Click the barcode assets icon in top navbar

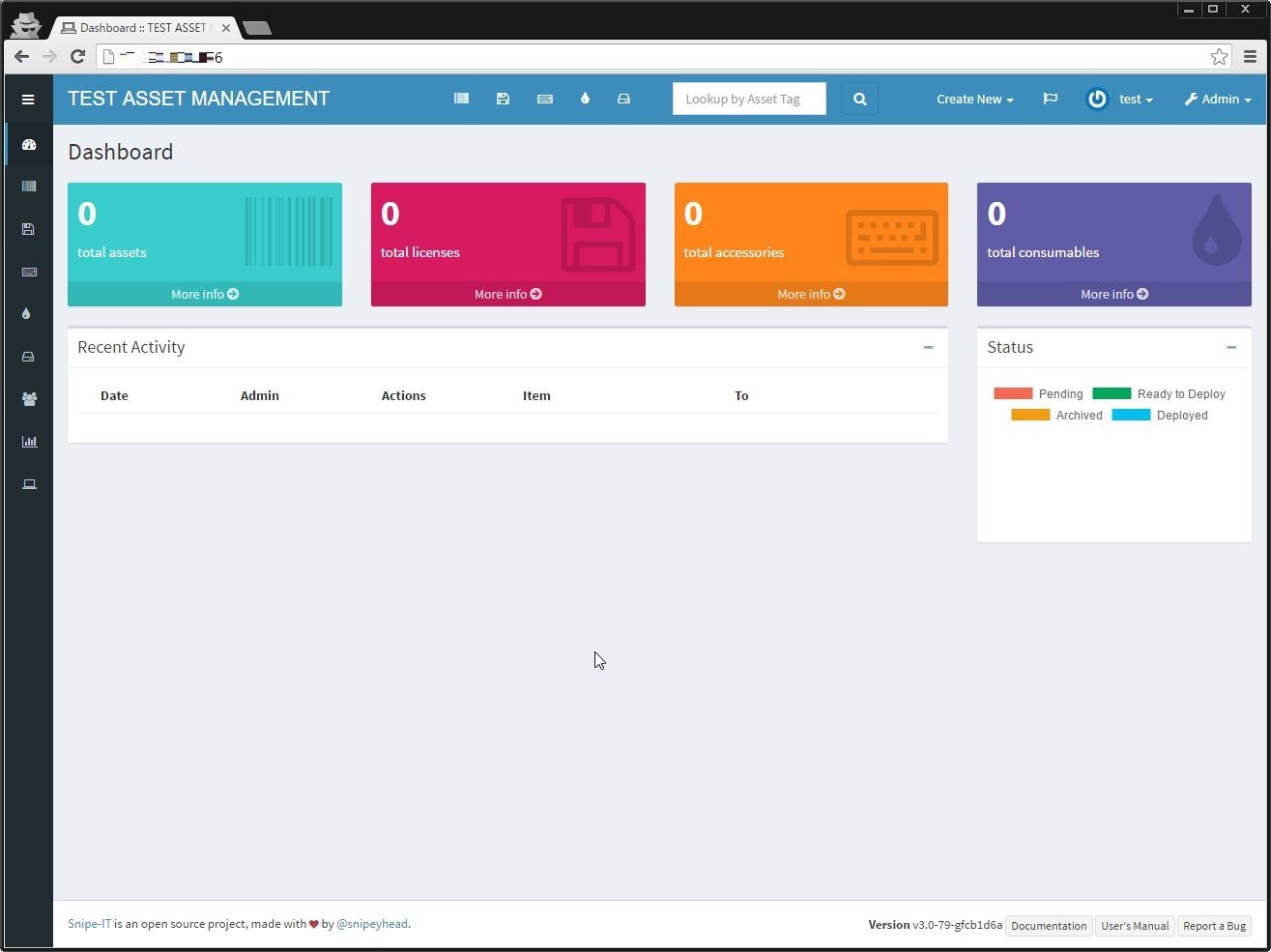[x=461, y=99]
